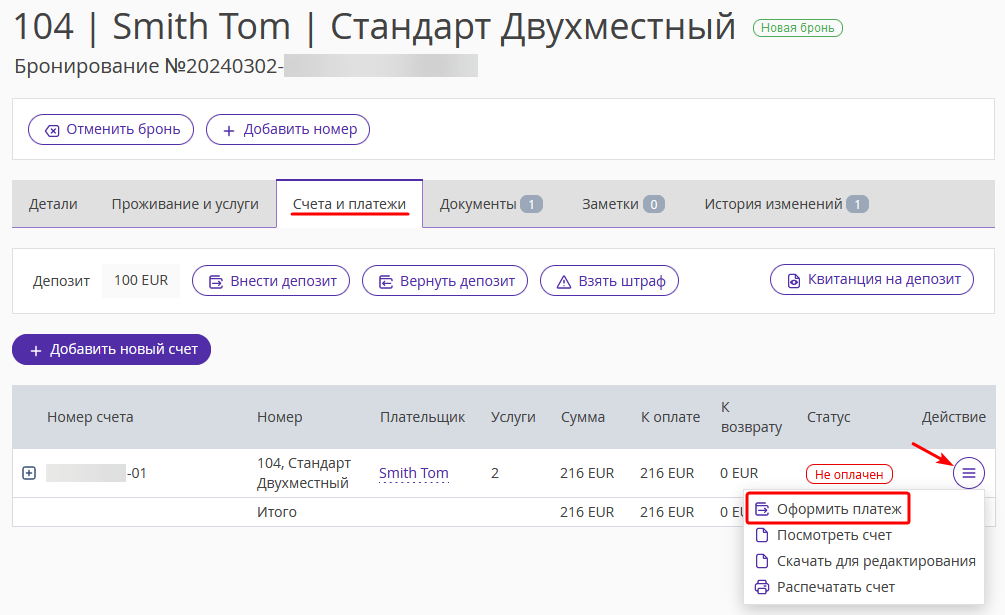Click the deposit icon in Внести депозит
This screenshot has height=615, width=1005.
pos(216,282)
